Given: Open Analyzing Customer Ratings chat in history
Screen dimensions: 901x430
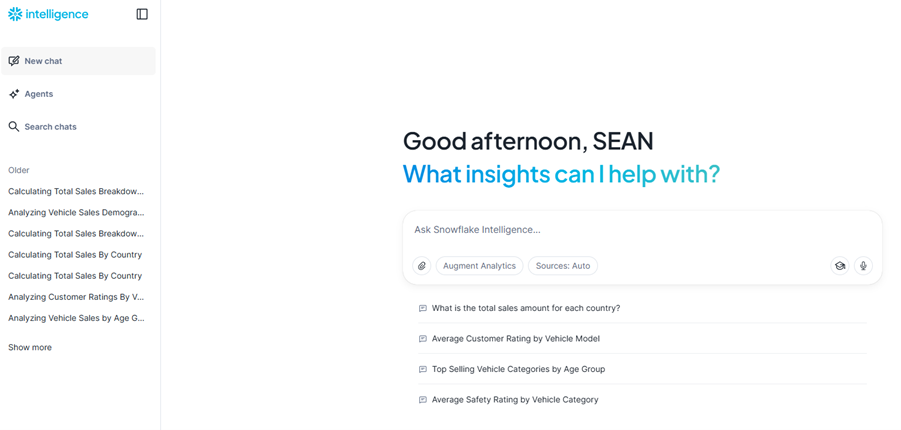Looking at the screenshot, I should coord(76,297).
